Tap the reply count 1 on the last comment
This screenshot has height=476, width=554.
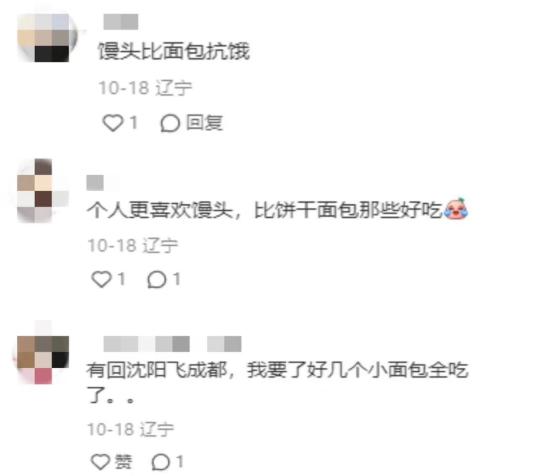[x=179, y=462]
